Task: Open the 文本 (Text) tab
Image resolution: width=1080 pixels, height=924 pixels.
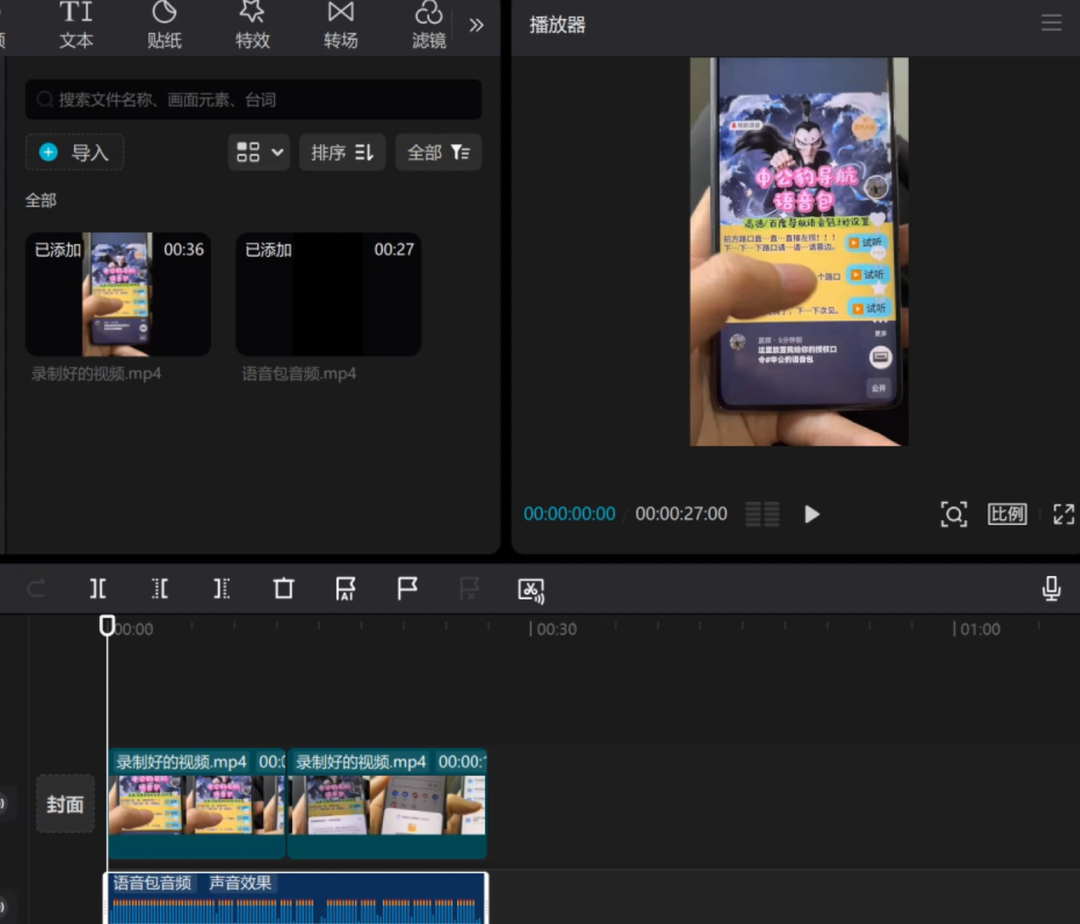Action: pyautogui.click(x=76, y=25)
